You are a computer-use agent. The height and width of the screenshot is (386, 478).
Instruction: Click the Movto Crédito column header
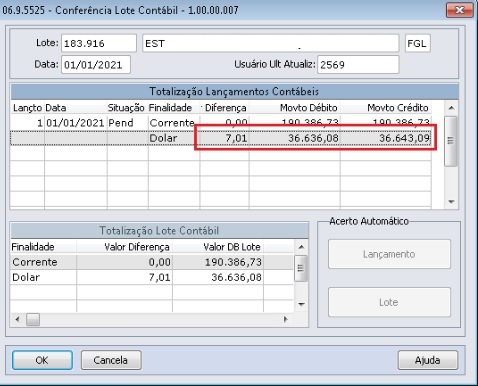[x=398, y=108]
